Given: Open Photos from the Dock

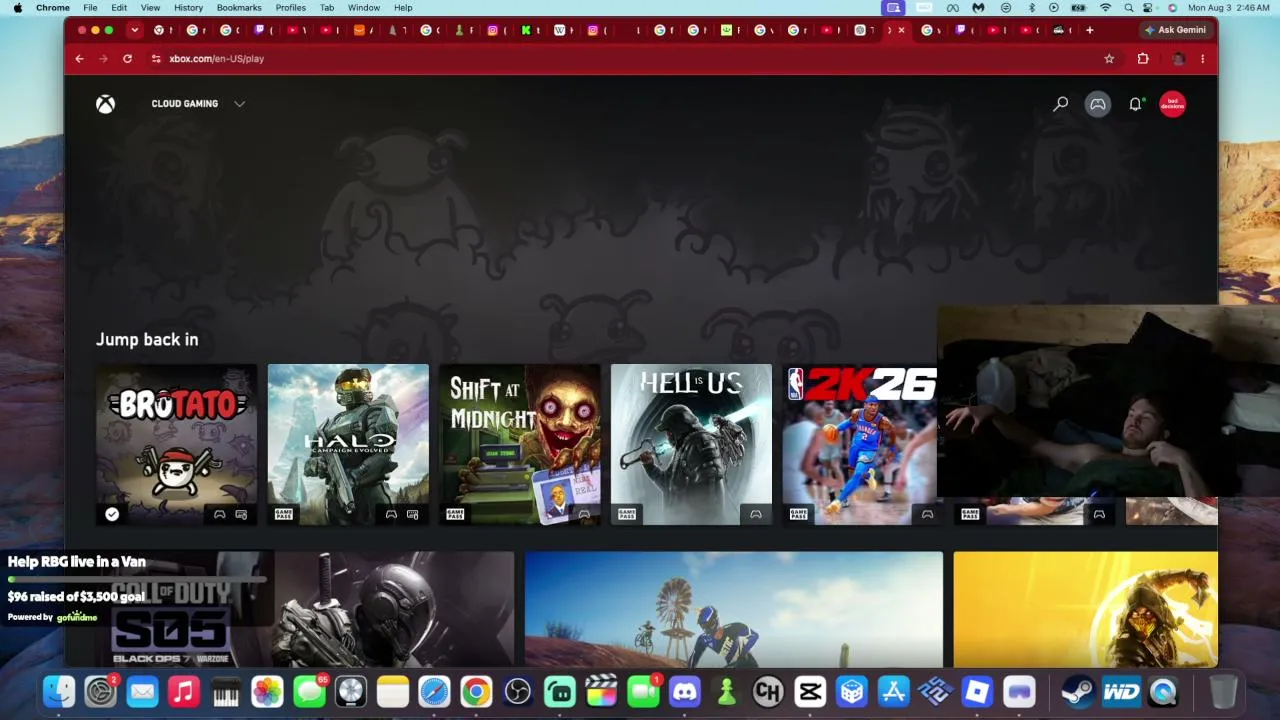Looking at the screenshot, I should (267, 691).
